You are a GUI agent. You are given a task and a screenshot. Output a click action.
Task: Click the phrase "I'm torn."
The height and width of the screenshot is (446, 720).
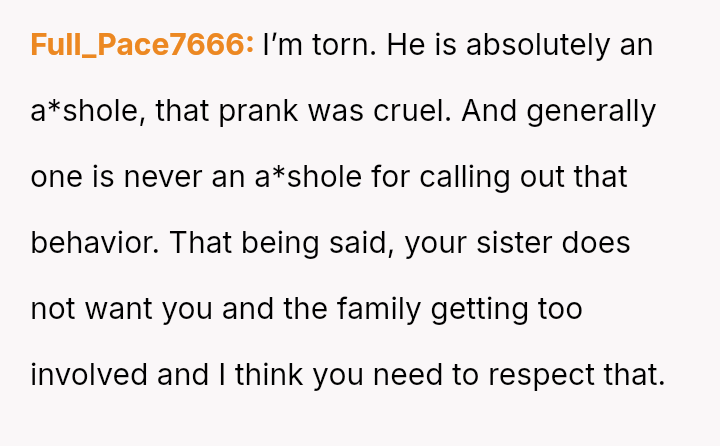click(319, 45)
